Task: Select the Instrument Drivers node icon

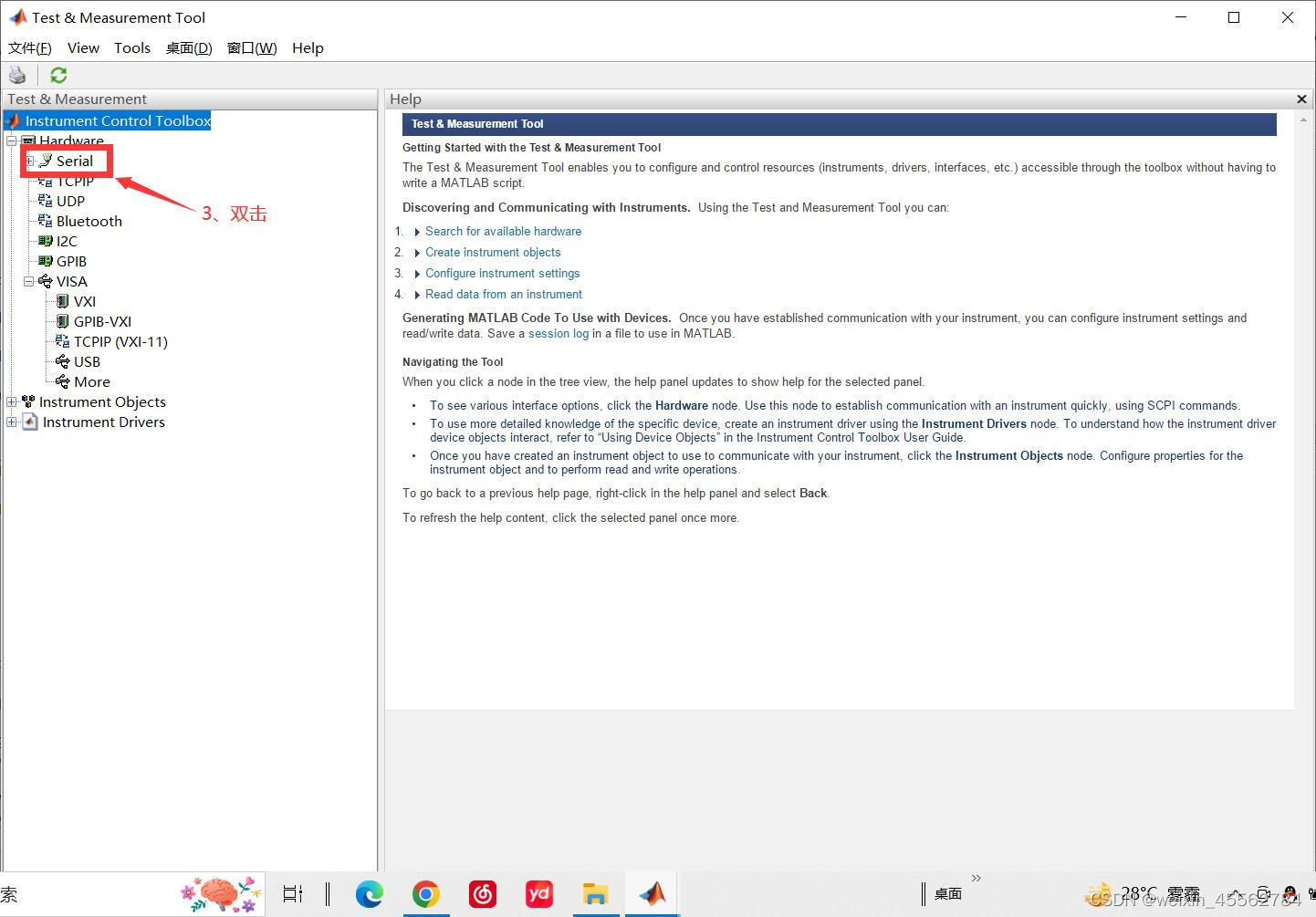Action: pos(30,422)
